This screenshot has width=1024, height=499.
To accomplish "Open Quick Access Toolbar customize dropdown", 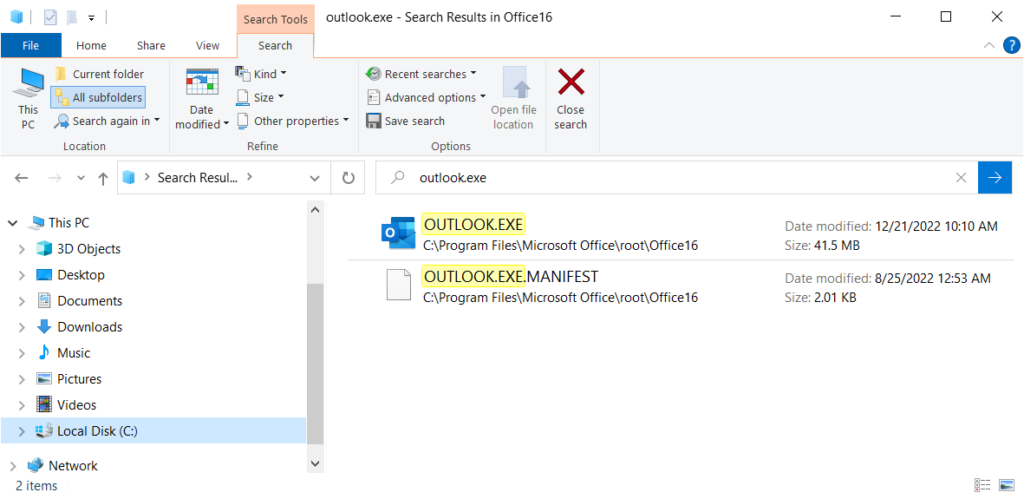I will coord(91,18).
